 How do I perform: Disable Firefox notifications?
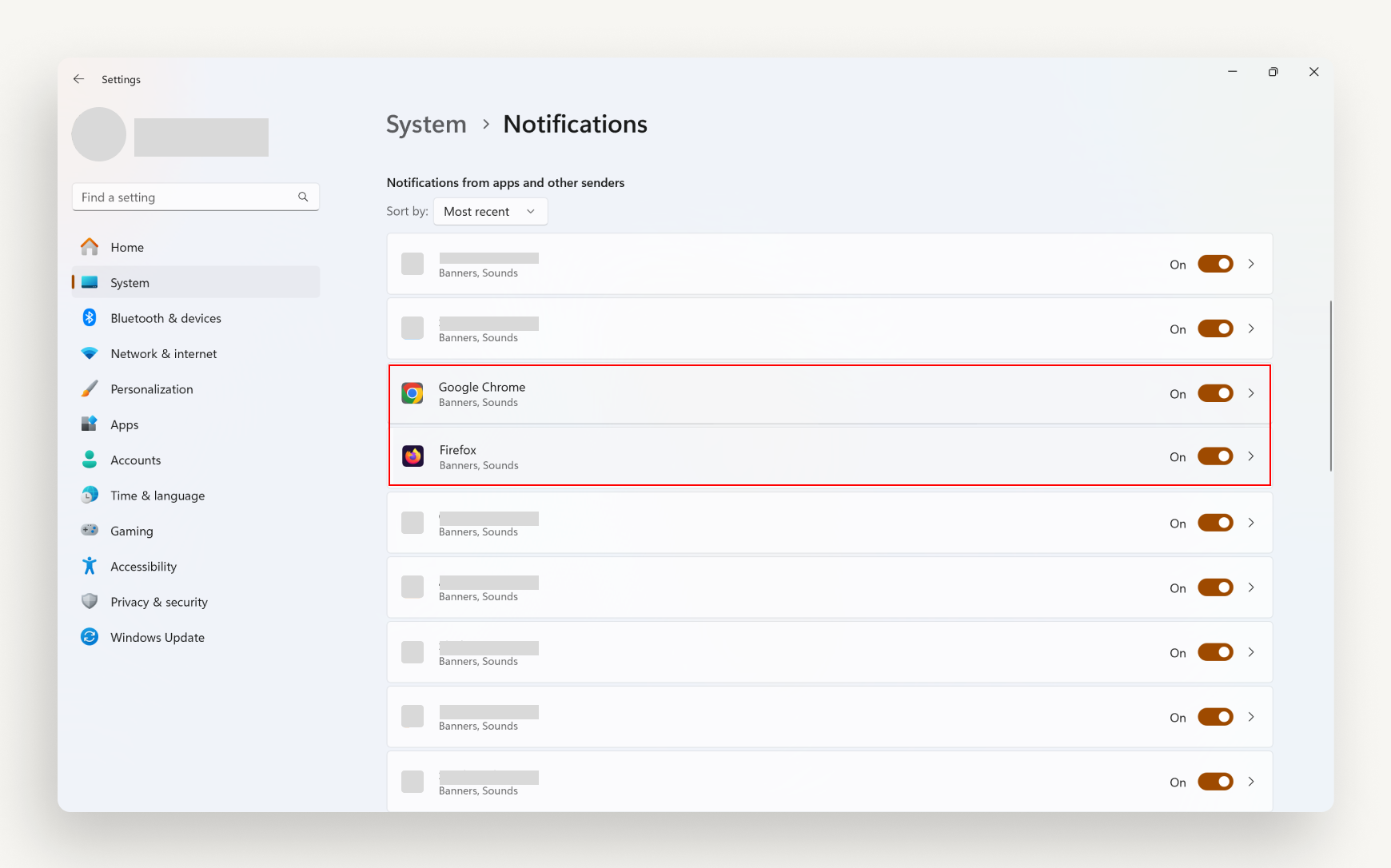coord(1214,456)
